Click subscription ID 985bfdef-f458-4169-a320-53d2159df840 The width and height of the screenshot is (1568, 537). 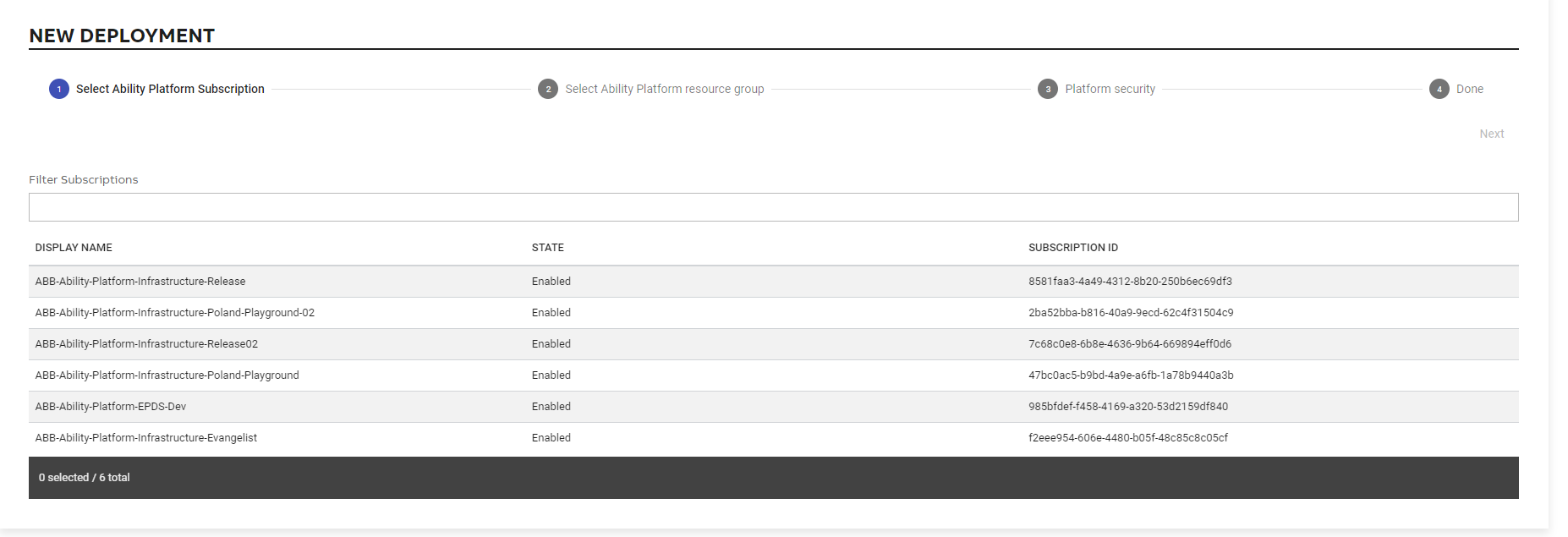(1128, 407)
